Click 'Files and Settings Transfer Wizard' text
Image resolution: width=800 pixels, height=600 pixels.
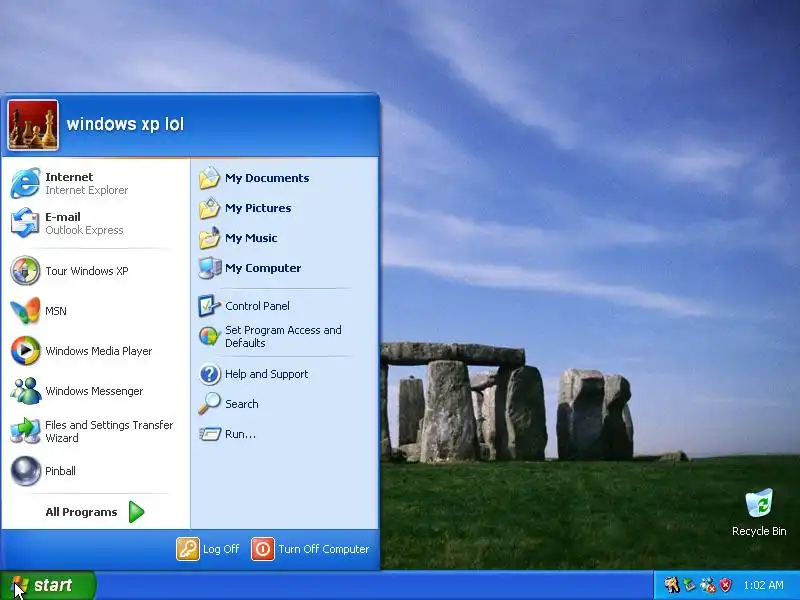pyautogui.click(x=109, y=432)
